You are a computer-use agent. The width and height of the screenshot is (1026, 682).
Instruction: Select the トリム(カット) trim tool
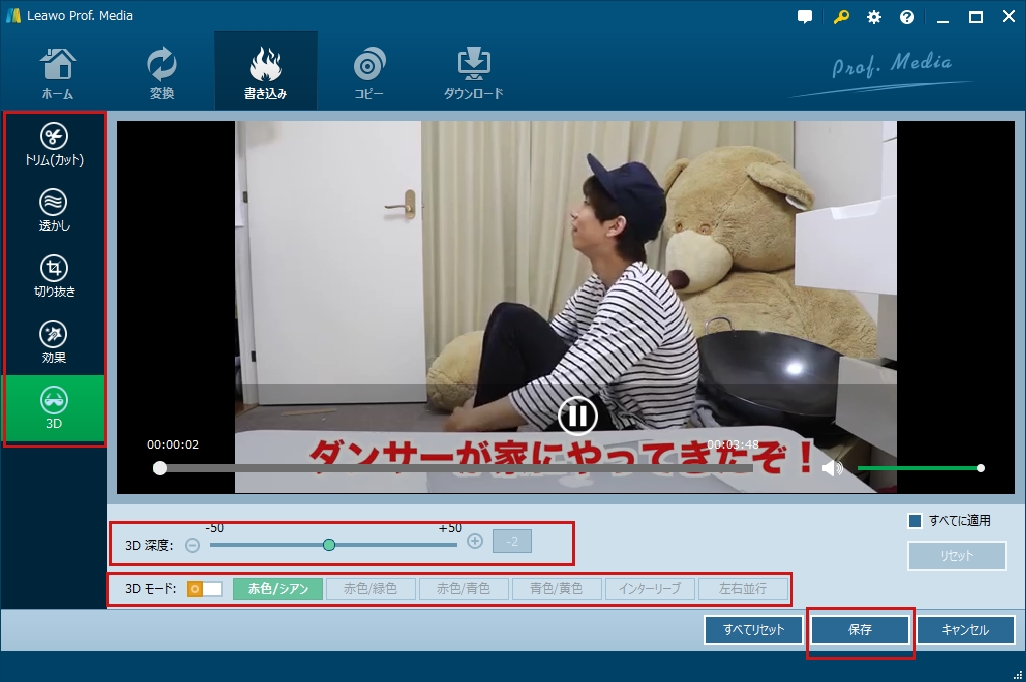coord(54,145)
